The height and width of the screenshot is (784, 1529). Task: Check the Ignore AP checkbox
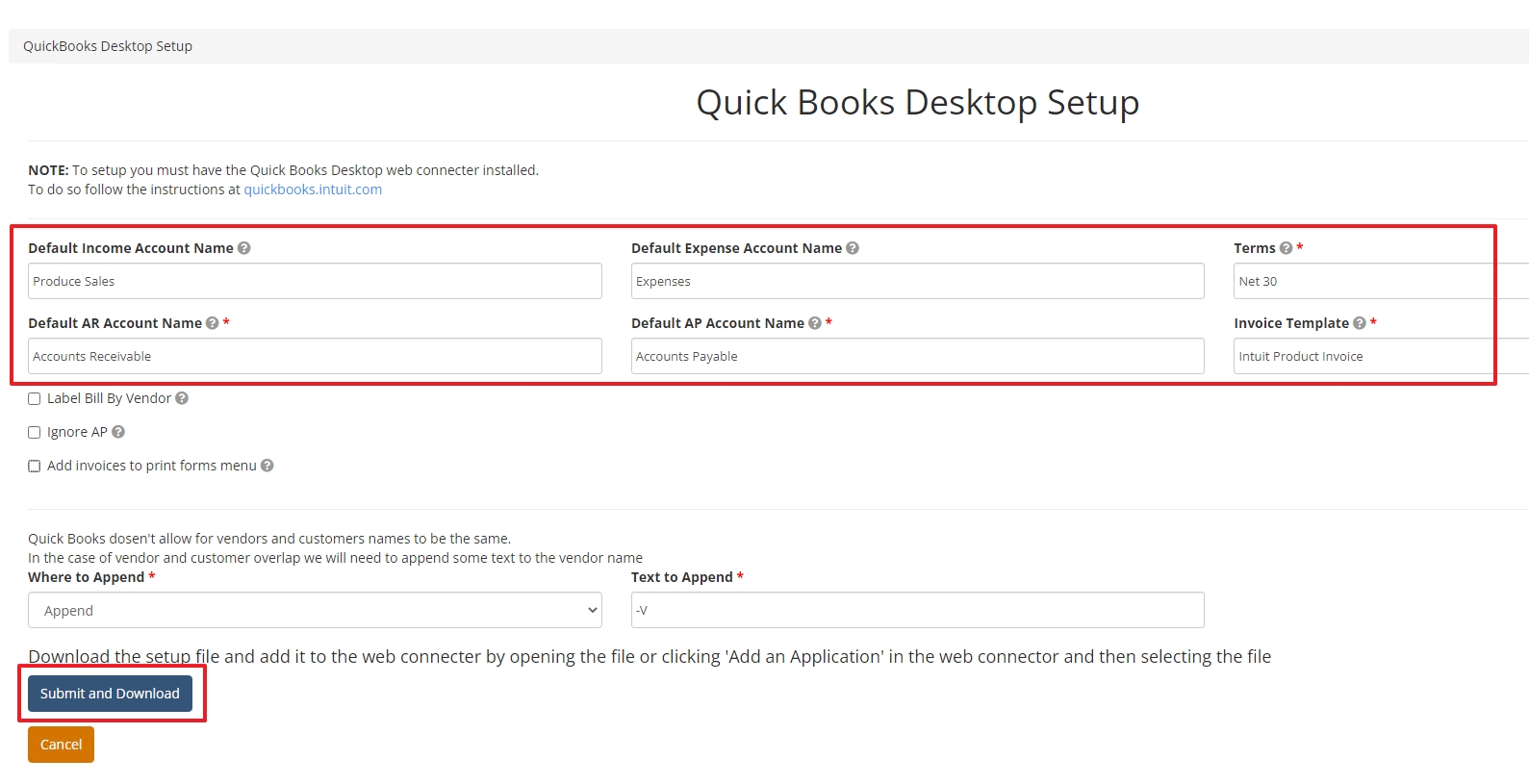click(x=35, y=433)
